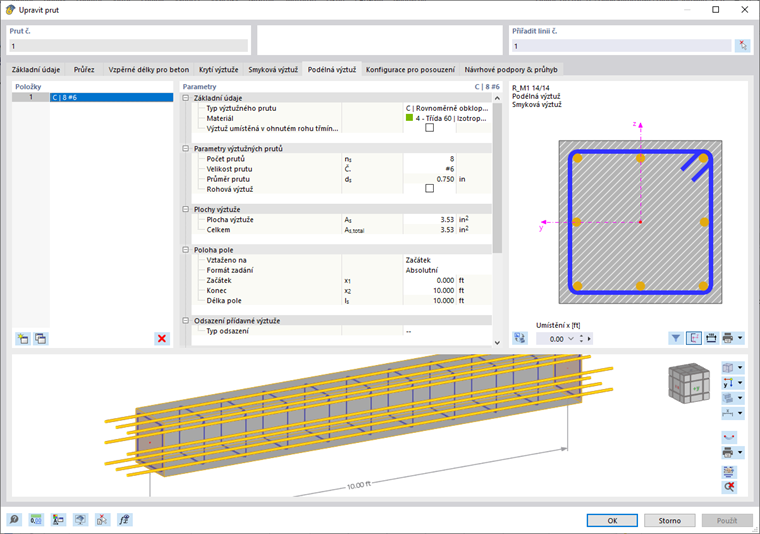Switch to the 'Základní údaje' tab

(x=36, y=69)
